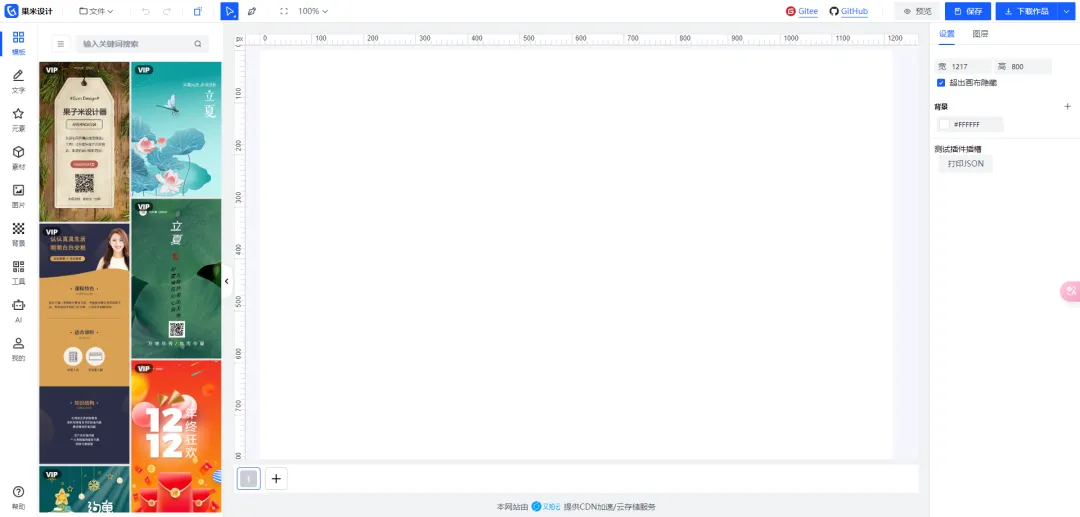
Task: Expand the 文件 (File) dropdown menu
Action: (96, 11)
